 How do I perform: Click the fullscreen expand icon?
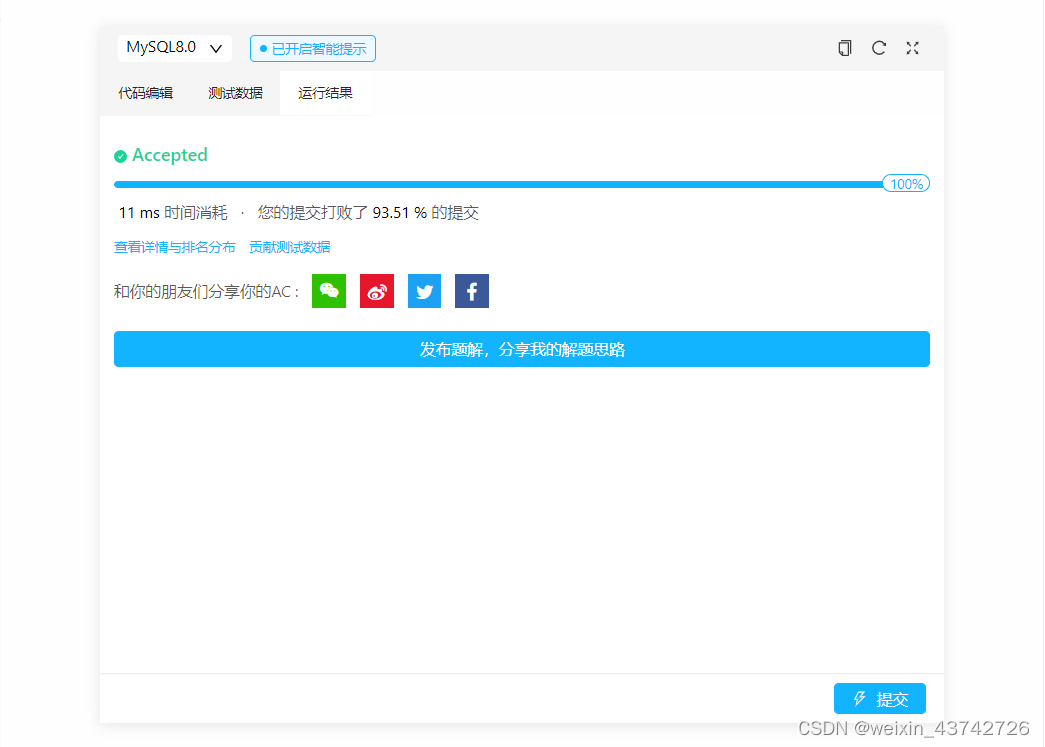coord(912,48)
